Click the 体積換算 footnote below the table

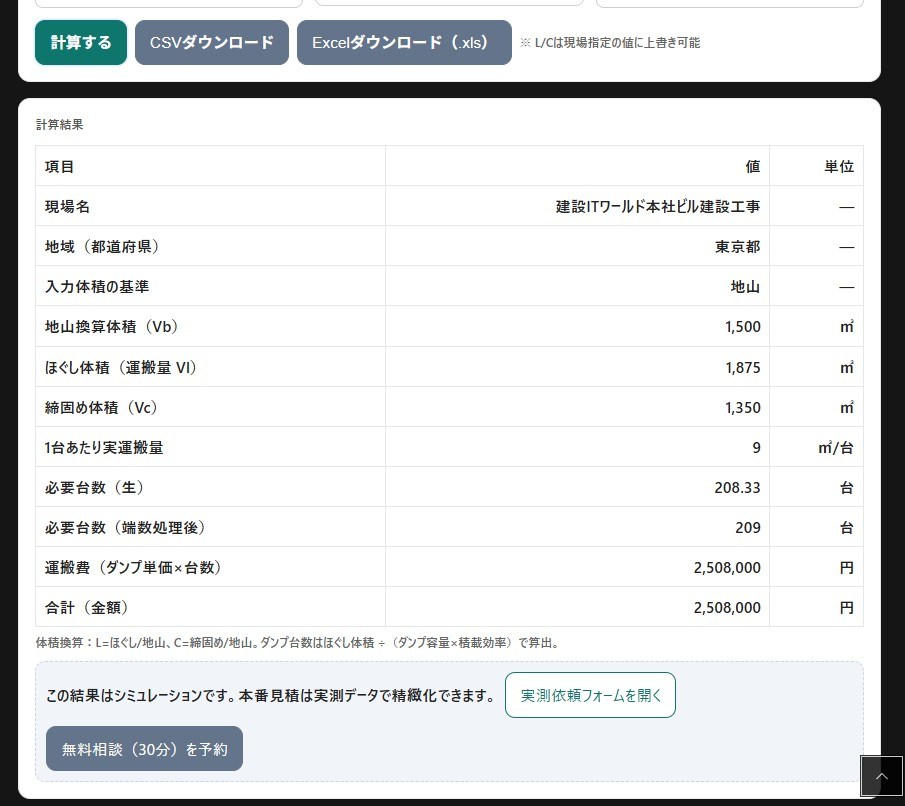[297, 643]
